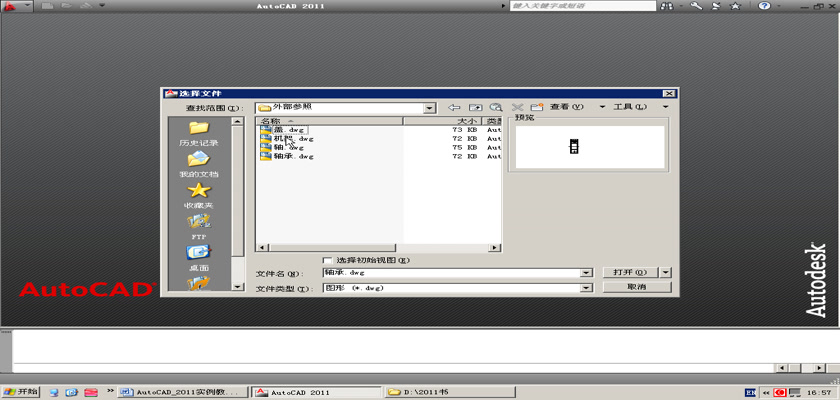Expand the arrow beside 打开 button
This screenshot has height=400, width=840.
[x=665, y=273]
